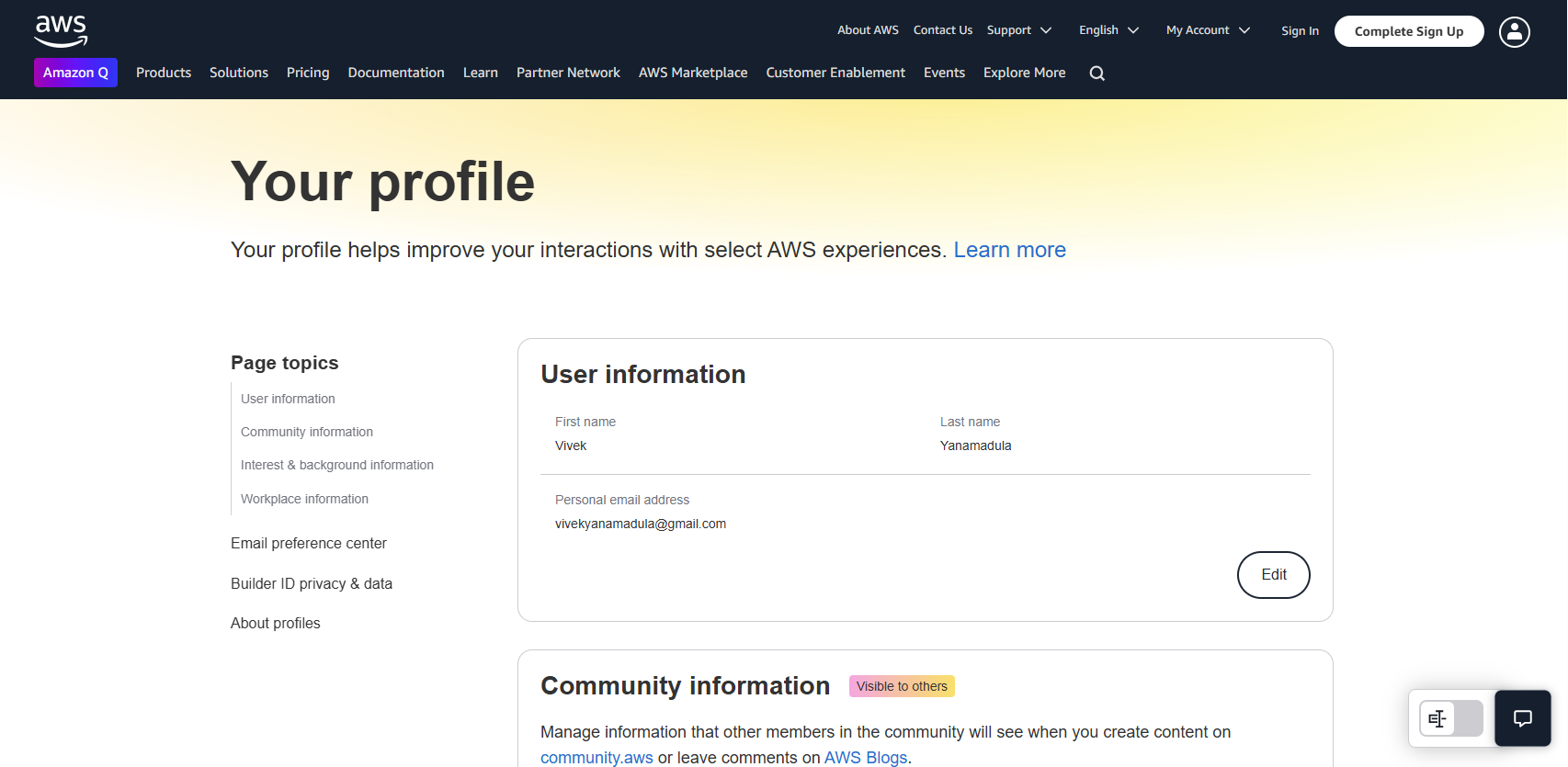Open the search magnifier icon

(1097, 73)
